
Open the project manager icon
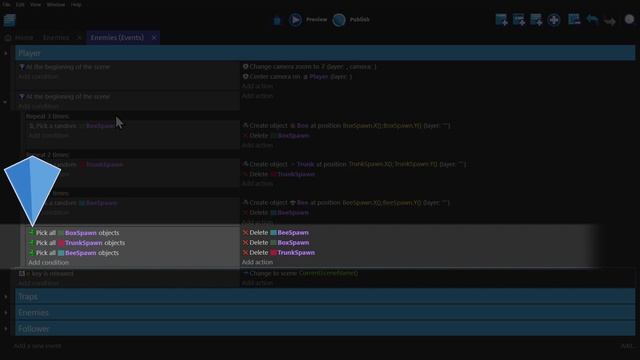pyautogui.click(x=9, y=20)
